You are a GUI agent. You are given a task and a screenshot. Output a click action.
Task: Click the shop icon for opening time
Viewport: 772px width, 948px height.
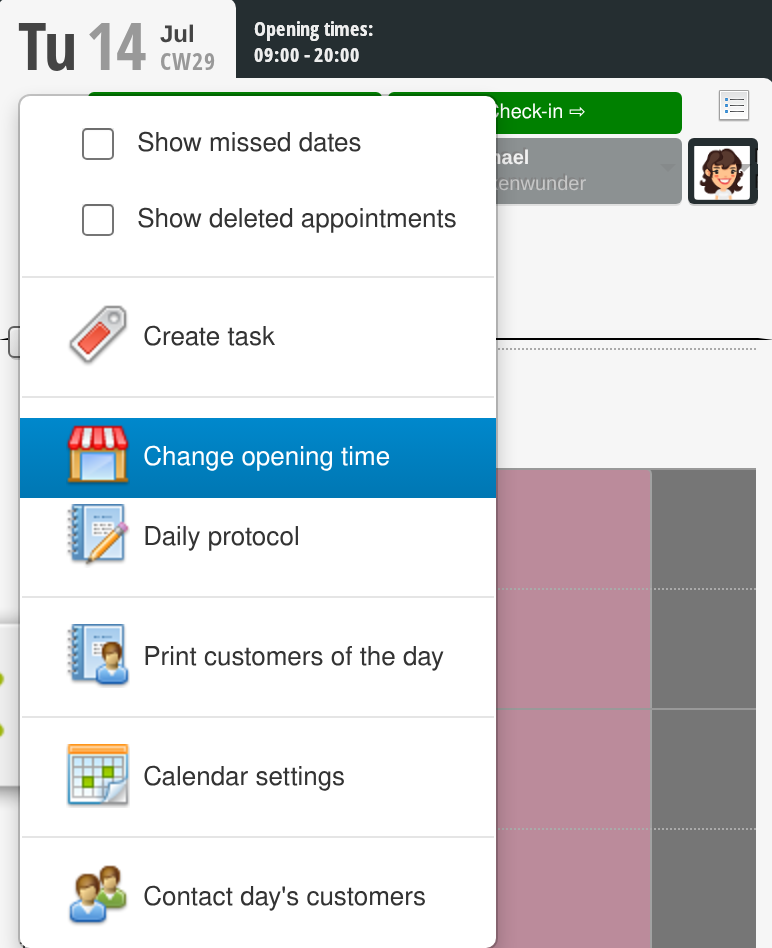coord(98,455)
